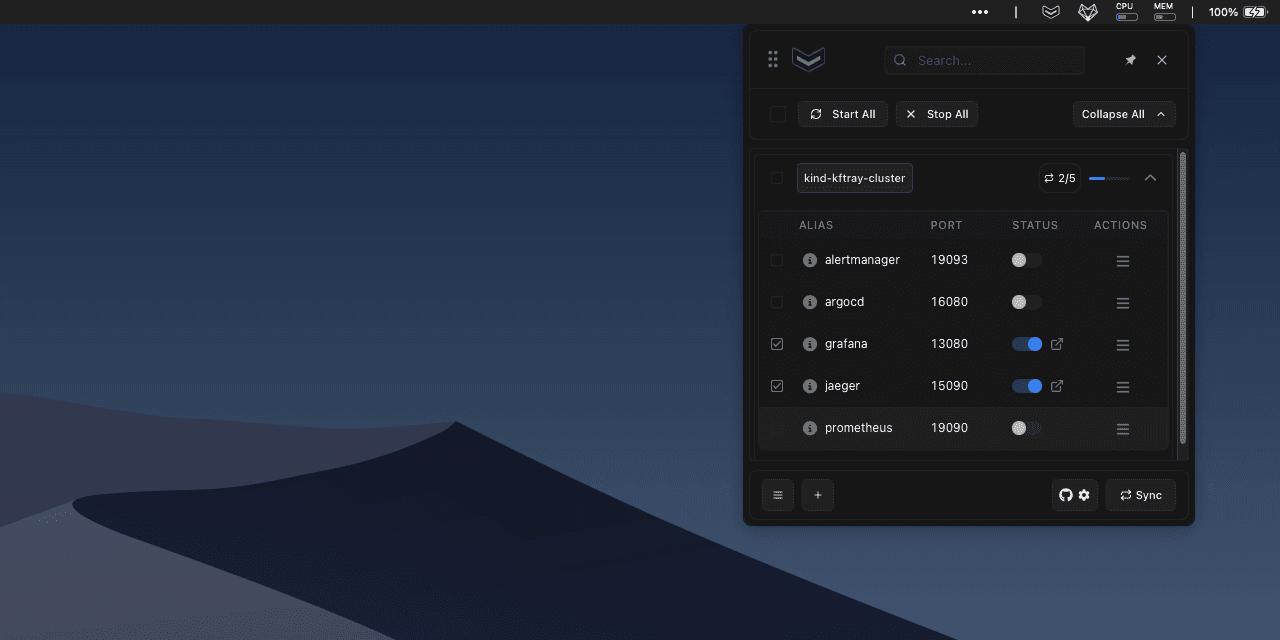Viewport: 1280px width, 640px height.
Task: Open the jaeger actions menu
Action: 1123,387
